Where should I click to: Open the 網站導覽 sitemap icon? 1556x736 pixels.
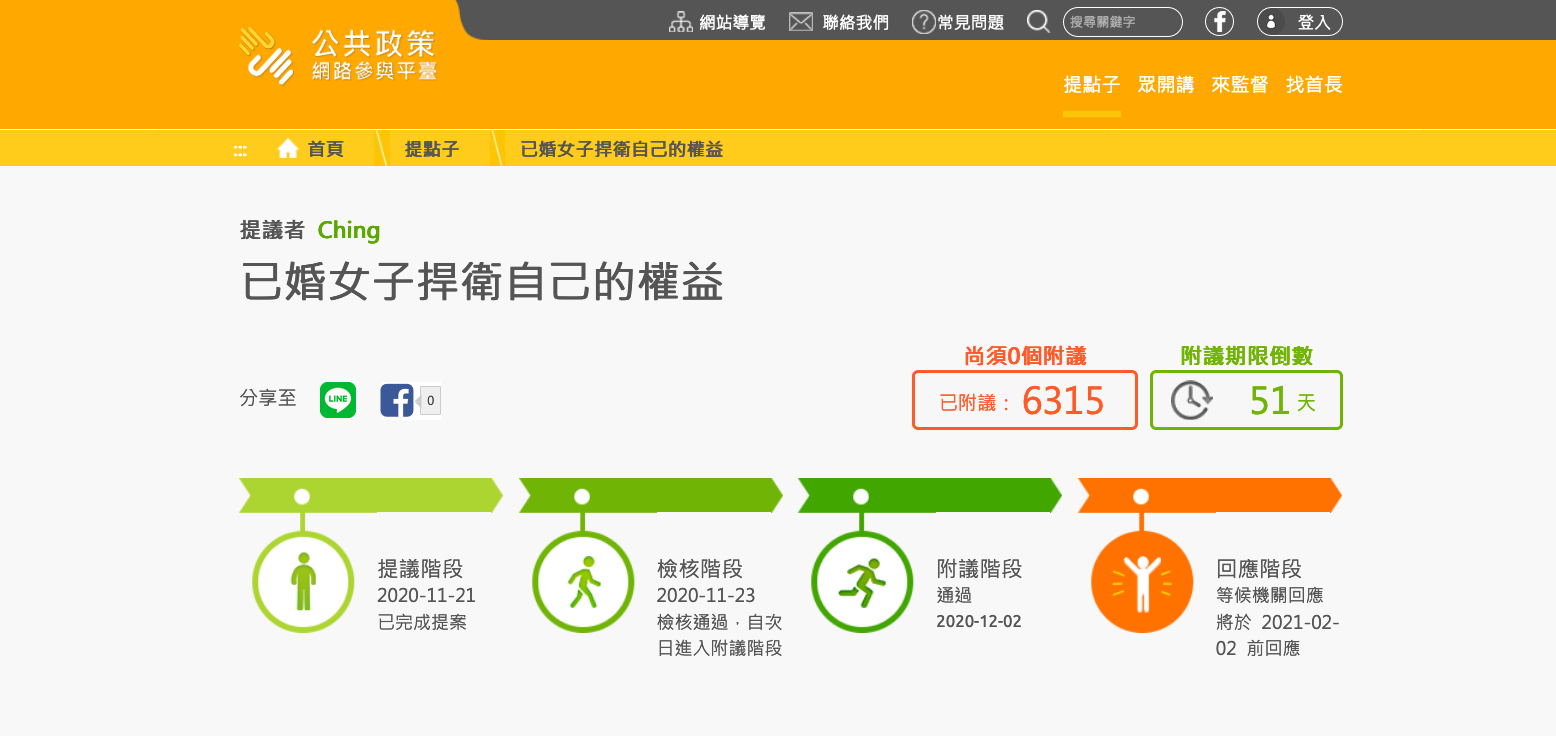(x=681, y=22)
